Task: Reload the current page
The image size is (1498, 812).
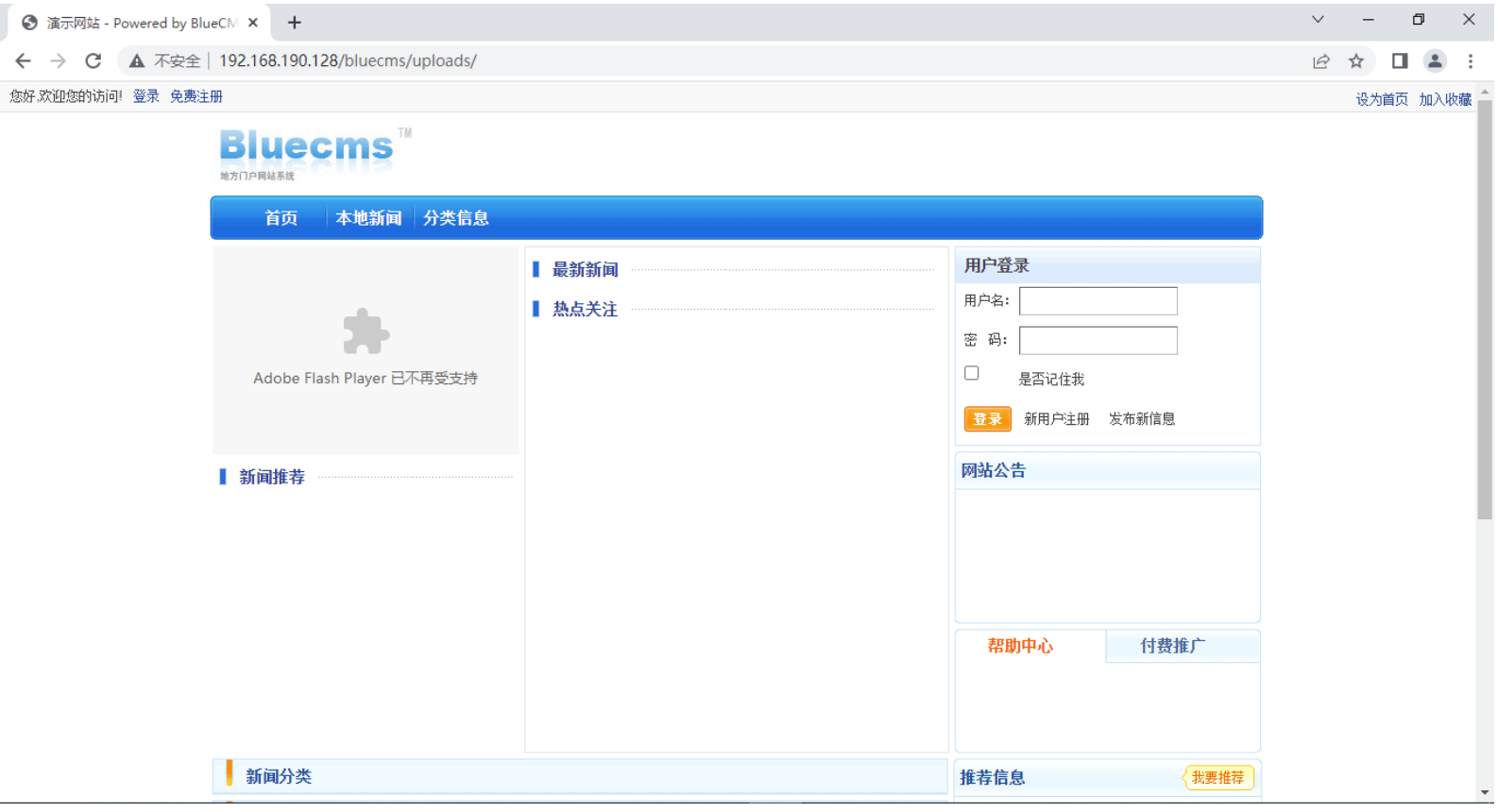Action: tap(93, 61)
